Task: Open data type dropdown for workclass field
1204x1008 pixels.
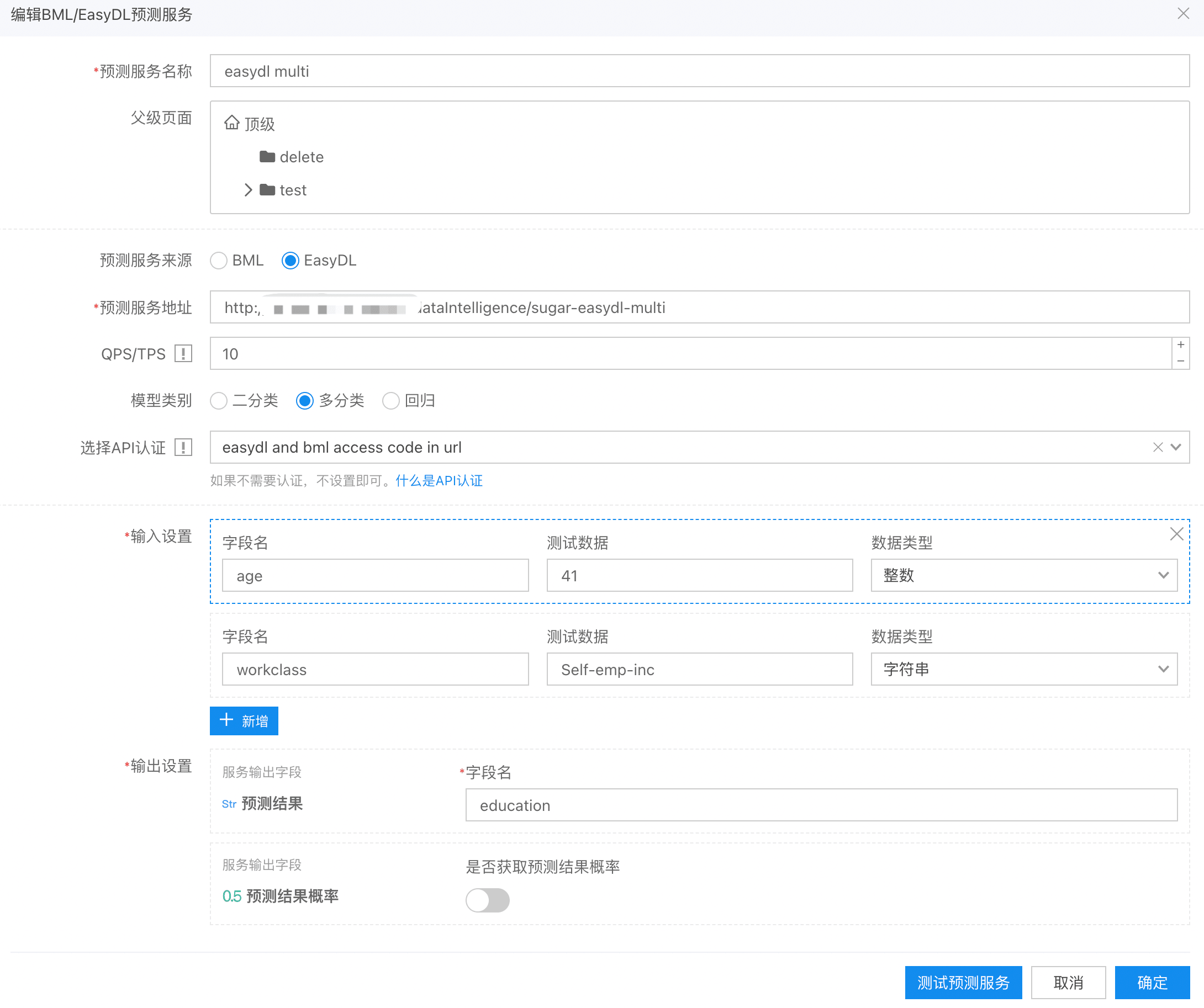Action: (x=1024, y=669)
